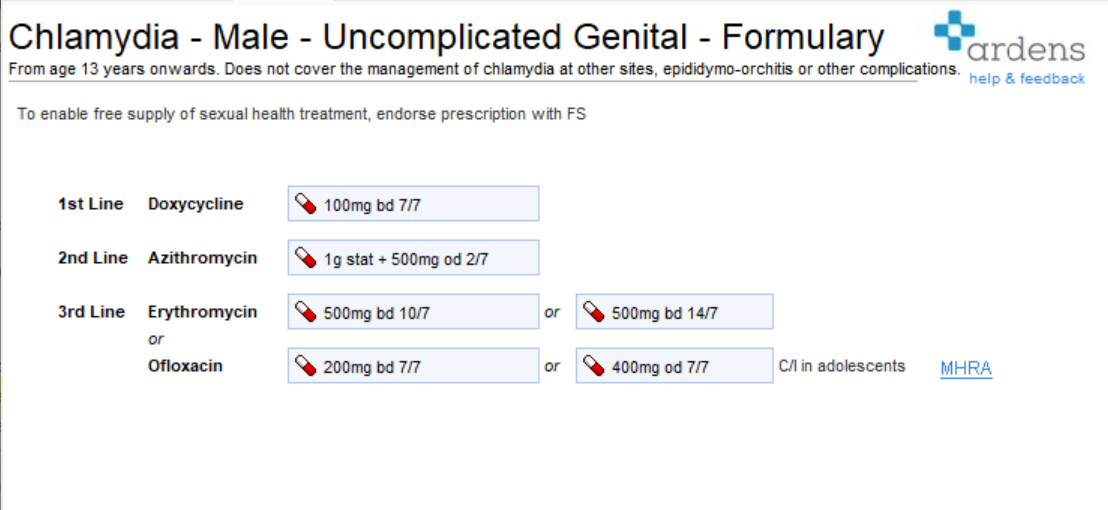Click the pill icon beside Azithromycin 1g stat

point(305,258)
